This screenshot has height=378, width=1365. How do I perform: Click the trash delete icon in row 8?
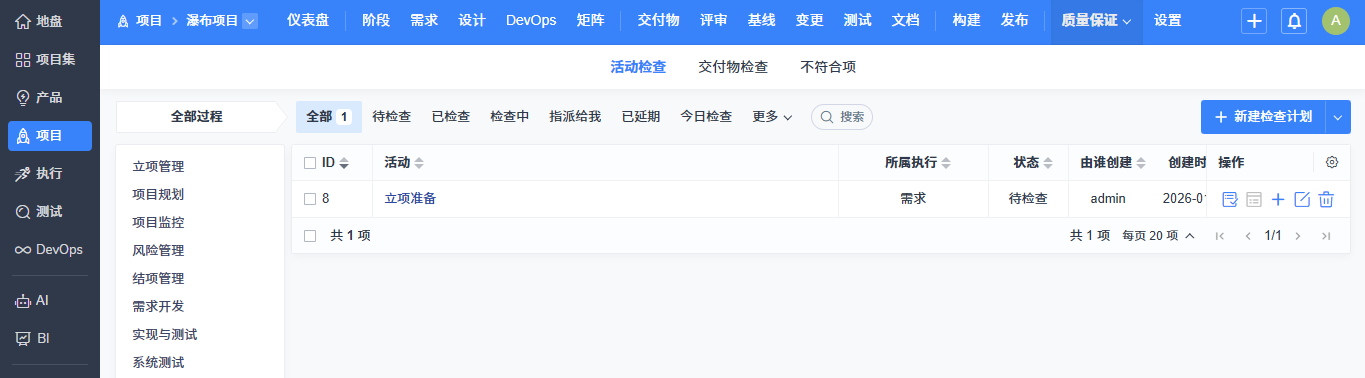pos(1326,199)
